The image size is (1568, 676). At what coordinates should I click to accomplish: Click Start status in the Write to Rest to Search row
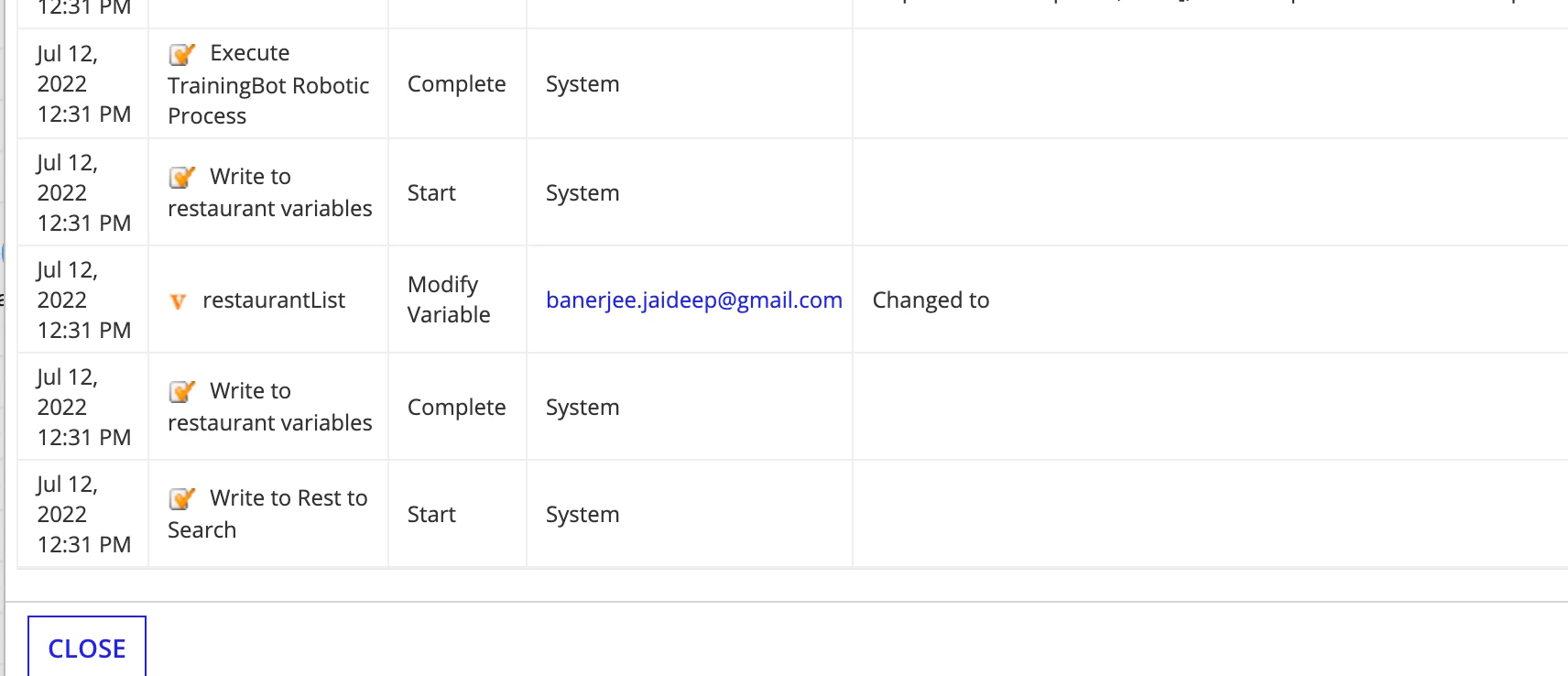pos(431,514)
